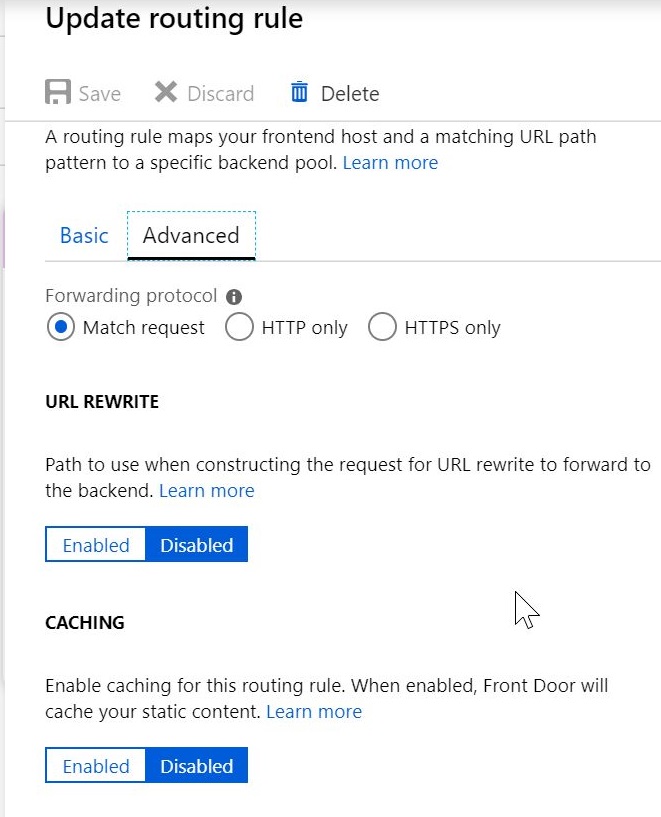Click the Save floppy disk icon
The image size is (661, 817).
pos(58,92)
